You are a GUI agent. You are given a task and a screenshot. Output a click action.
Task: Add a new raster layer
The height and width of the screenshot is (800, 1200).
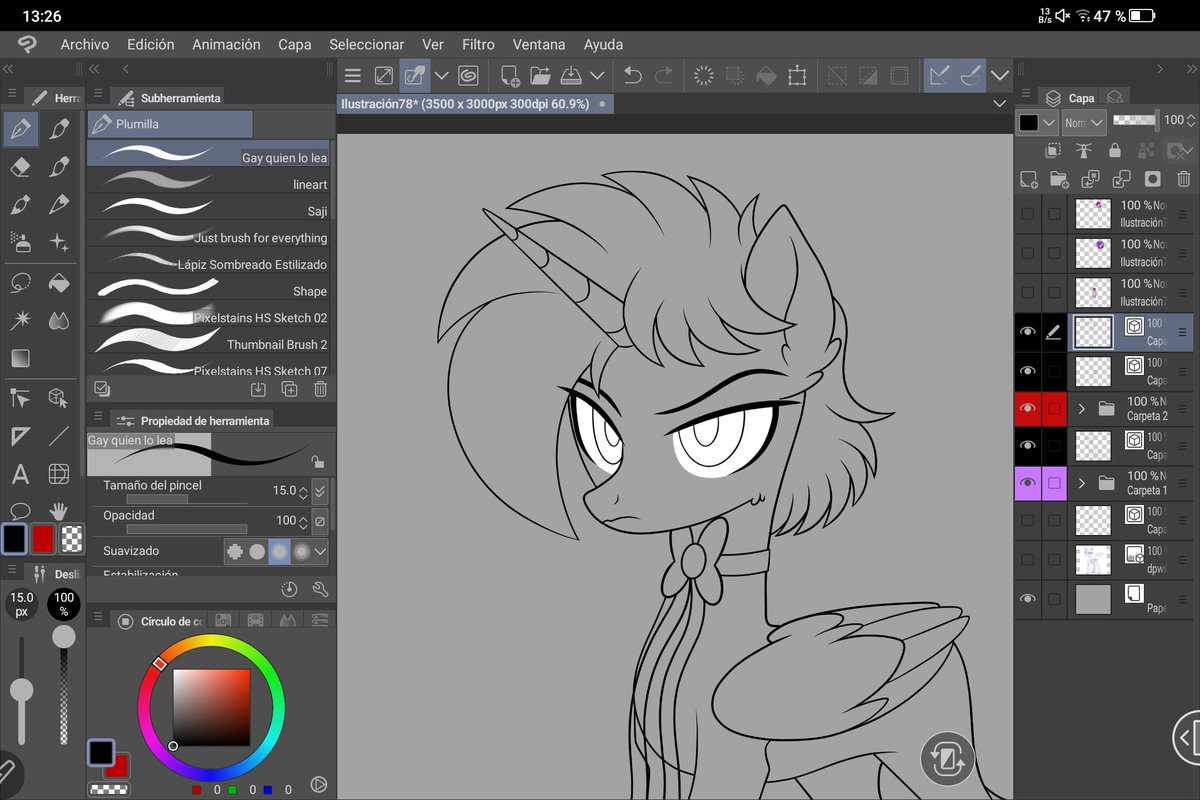tap(1028, 179)
